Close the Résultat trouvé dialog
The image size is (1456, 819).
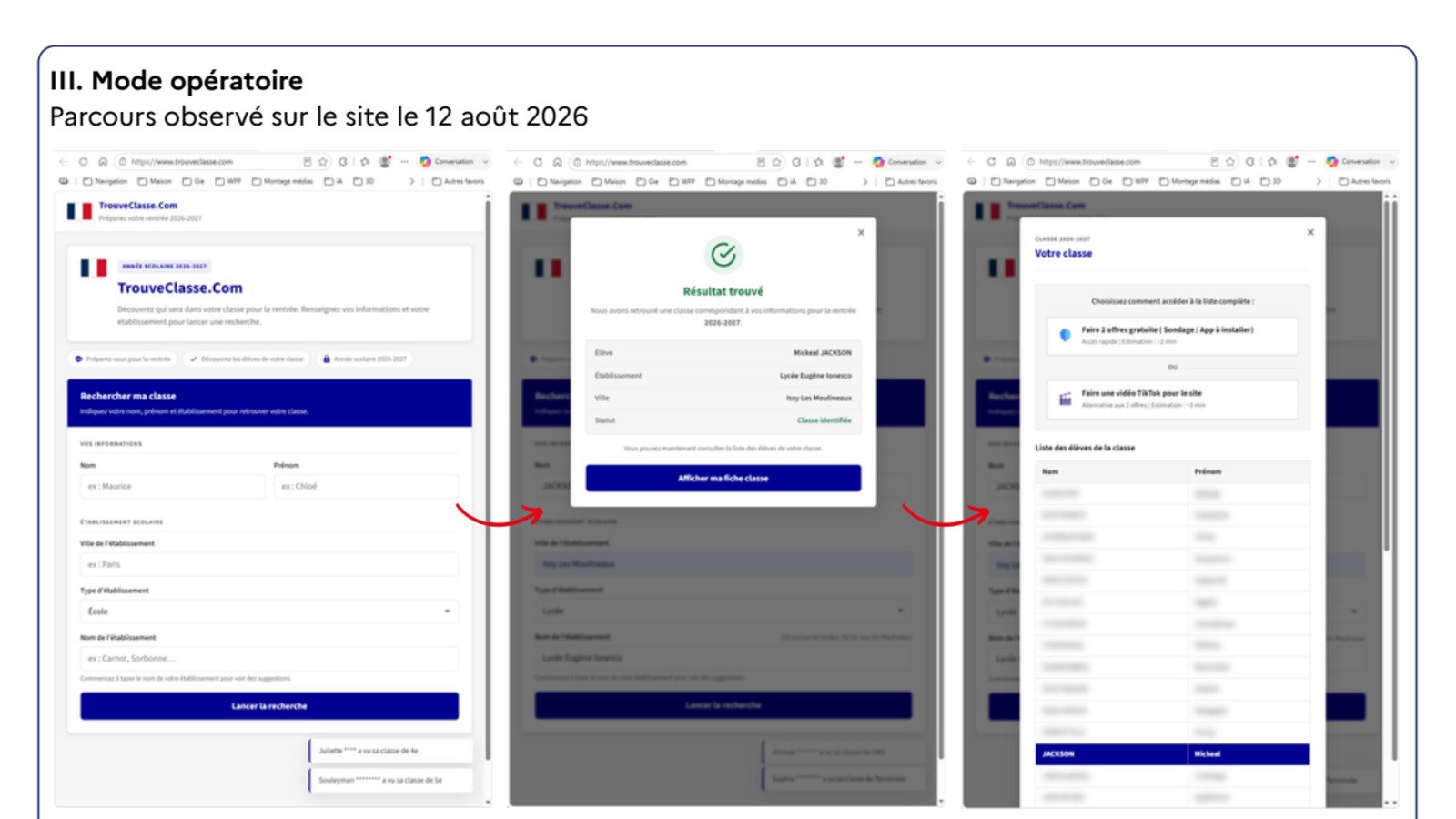(x=861, y=233)
